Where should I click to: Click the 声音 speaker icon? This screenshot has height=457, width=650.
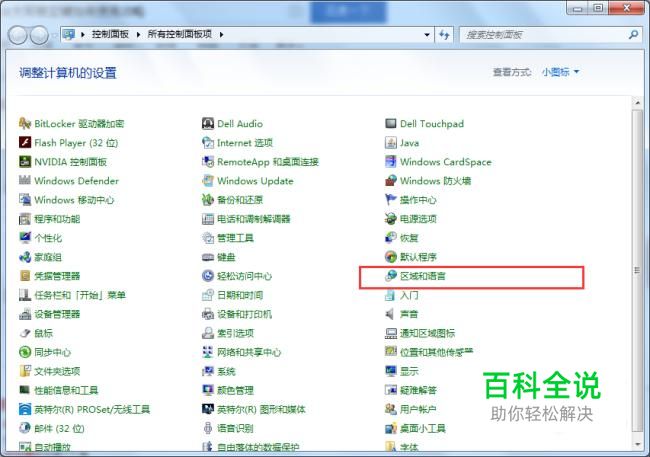(390, 314)
